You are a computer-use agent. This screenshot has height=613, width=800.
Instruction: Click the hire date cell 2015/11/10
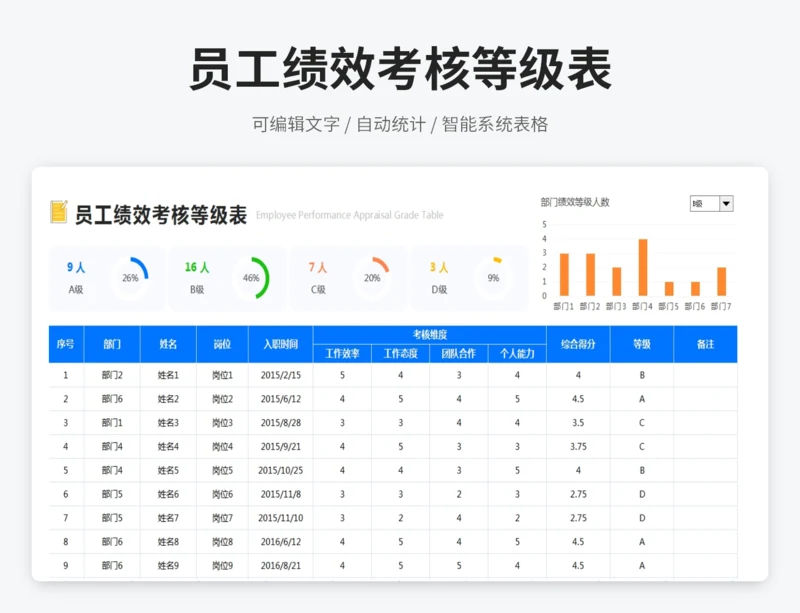[x=281, y=518]
